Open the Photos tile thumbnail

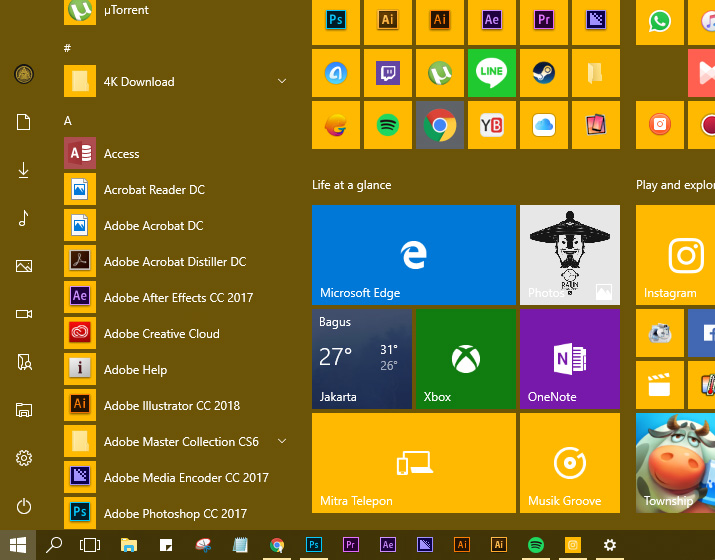click(569, 255)
